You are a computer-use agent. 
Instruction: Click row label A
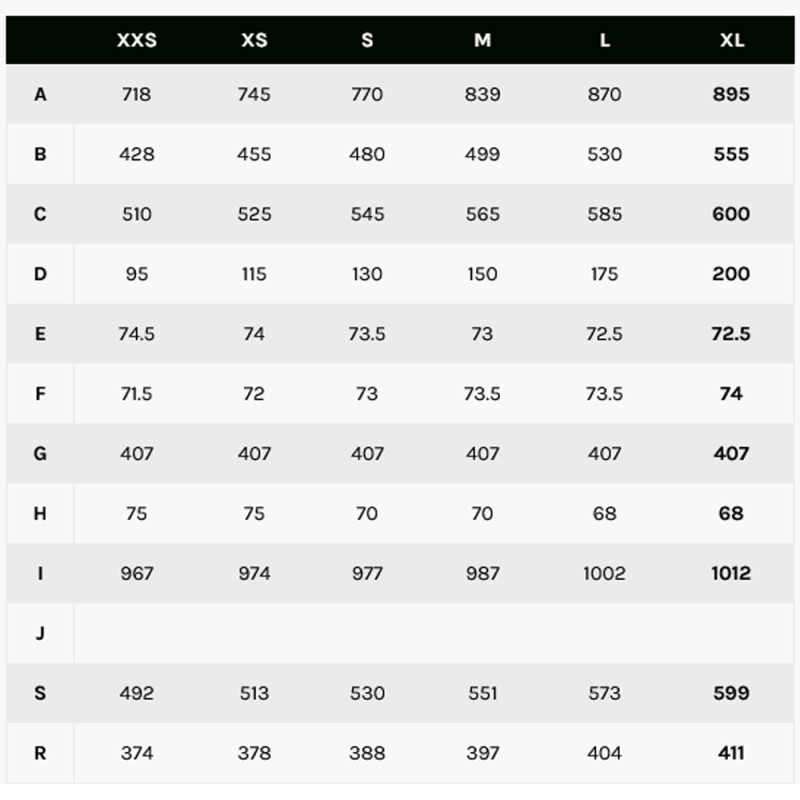40,95
